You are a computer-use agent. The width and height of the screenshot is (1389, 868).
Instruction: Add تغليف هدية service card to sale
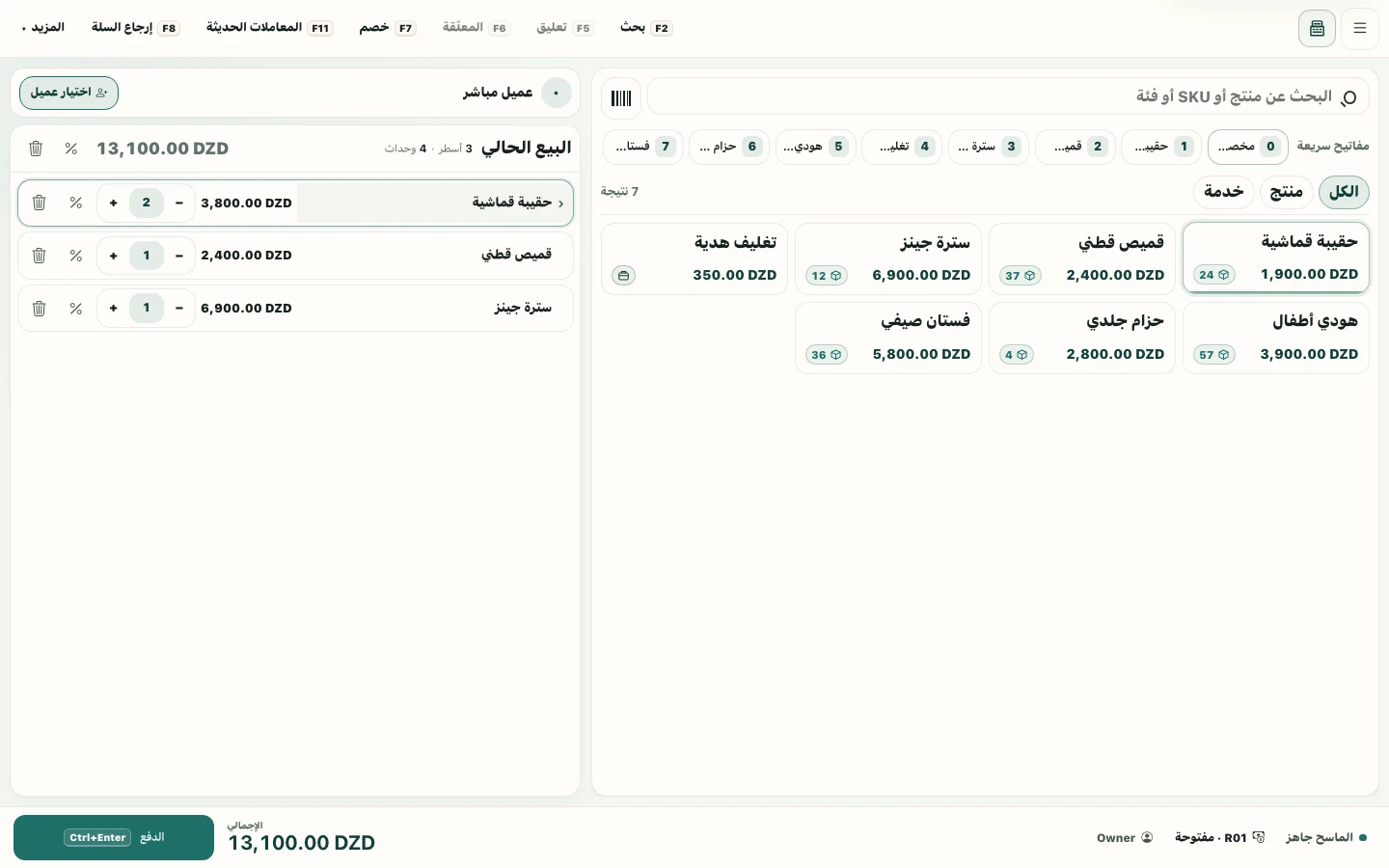point(694,258)
